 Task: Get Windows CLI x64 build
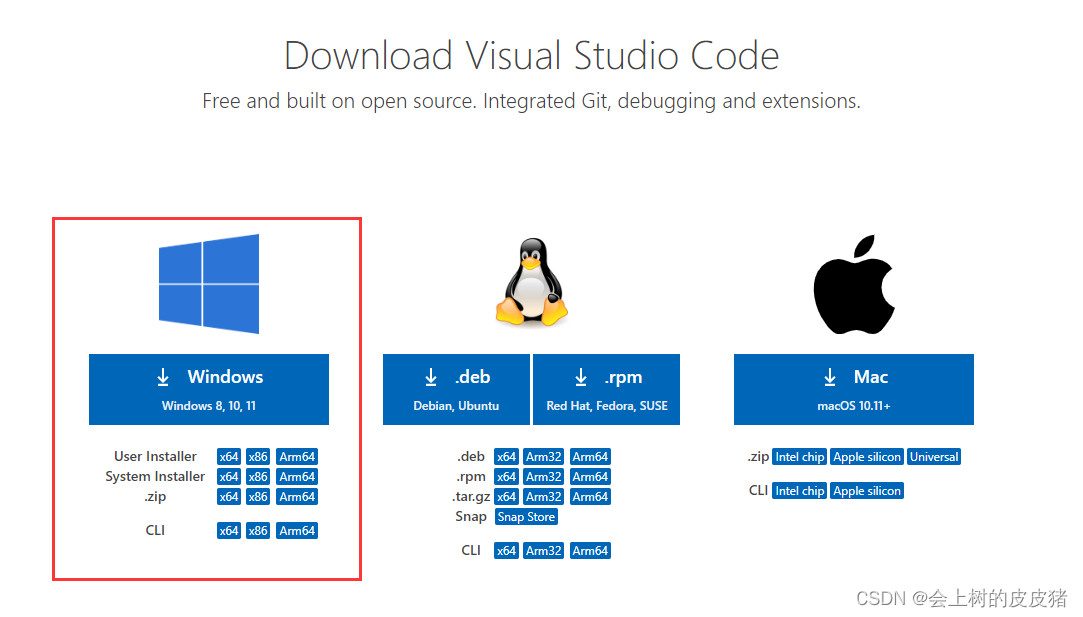(x=229, y=531)
